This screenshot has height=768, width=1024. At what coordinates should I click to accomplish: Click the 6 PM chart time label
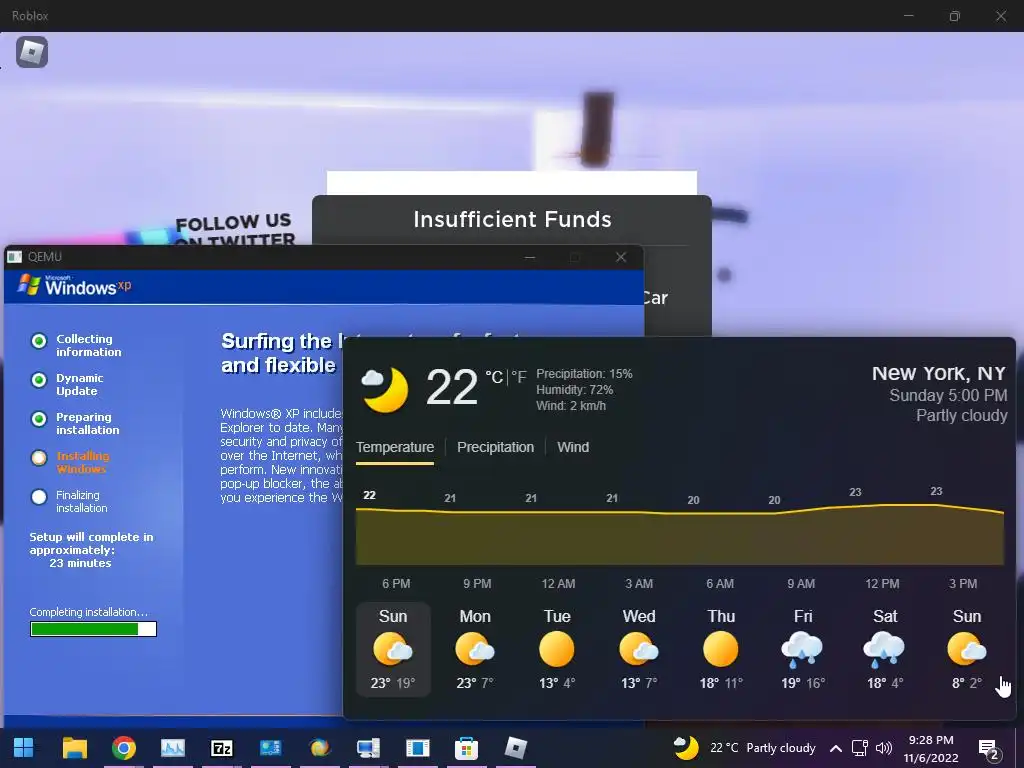tap(396, 584)
